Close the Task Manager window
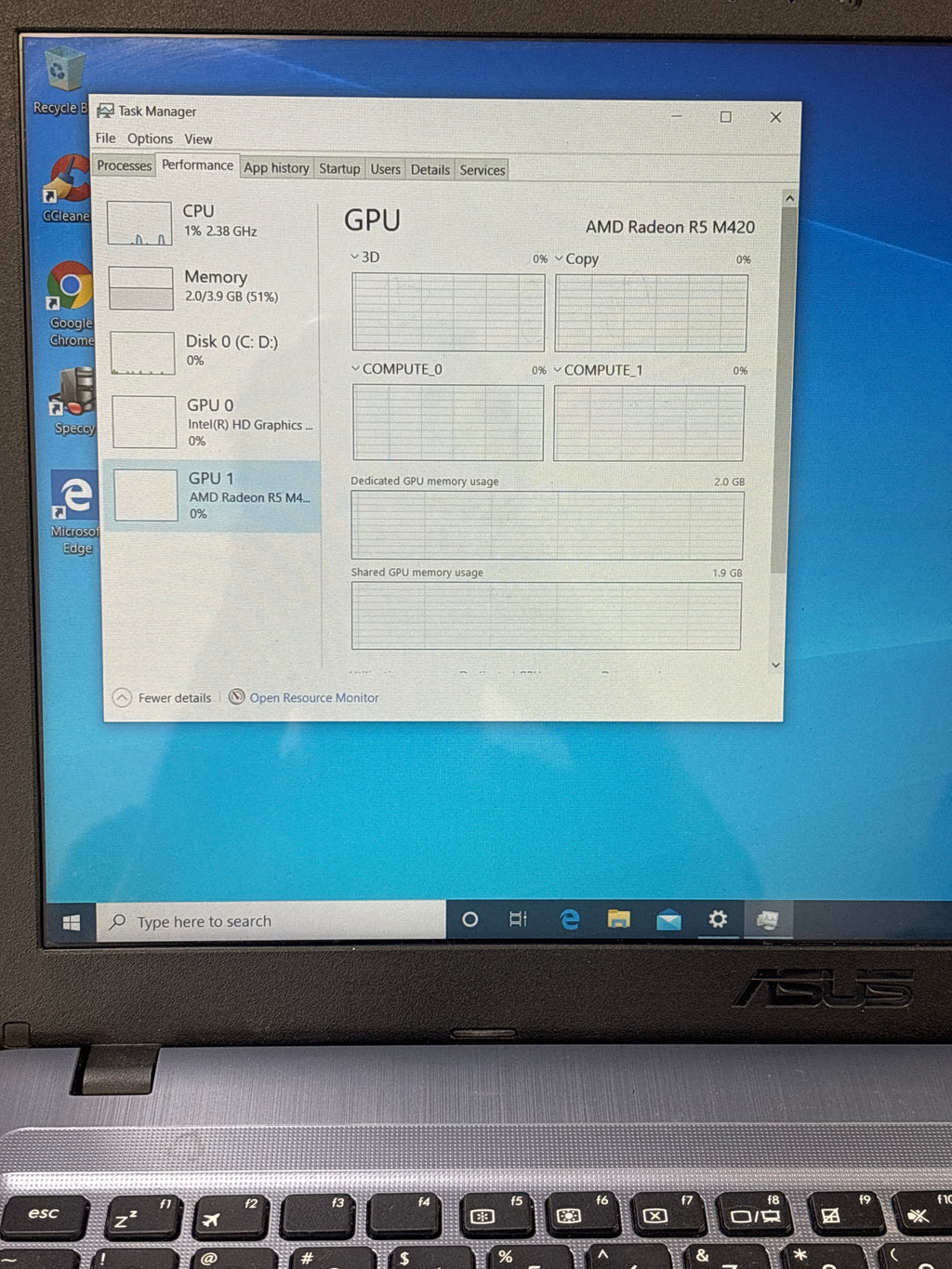 (775, 117)
